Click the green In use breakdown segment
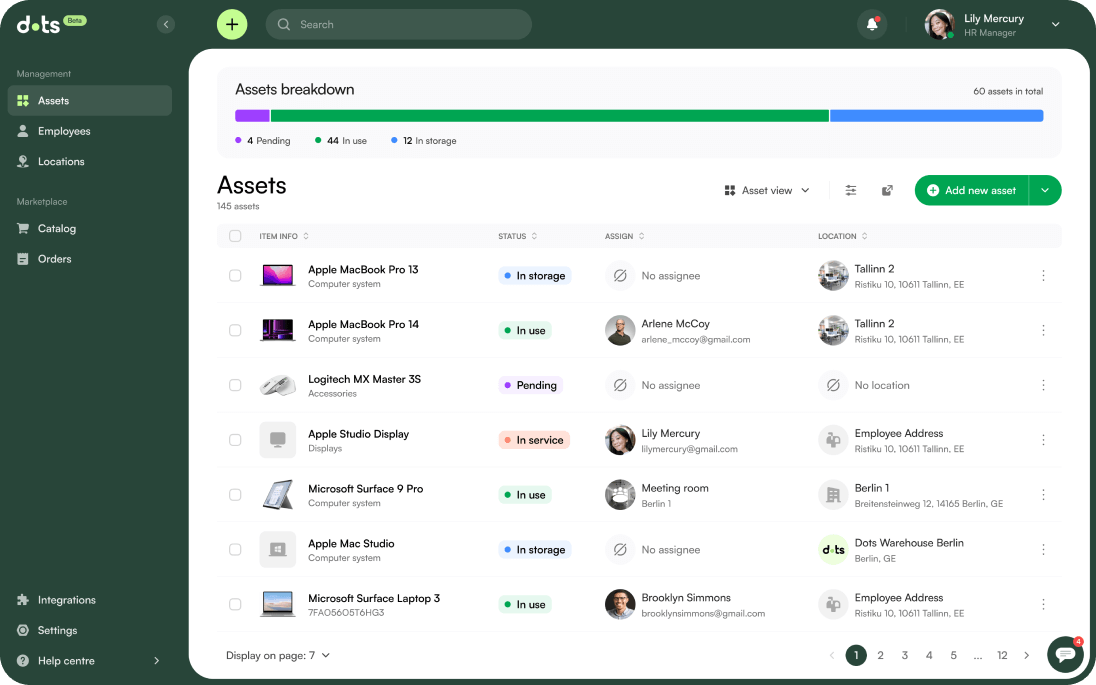Viewport: 1096px width, 685px height. tap(549, 116)
